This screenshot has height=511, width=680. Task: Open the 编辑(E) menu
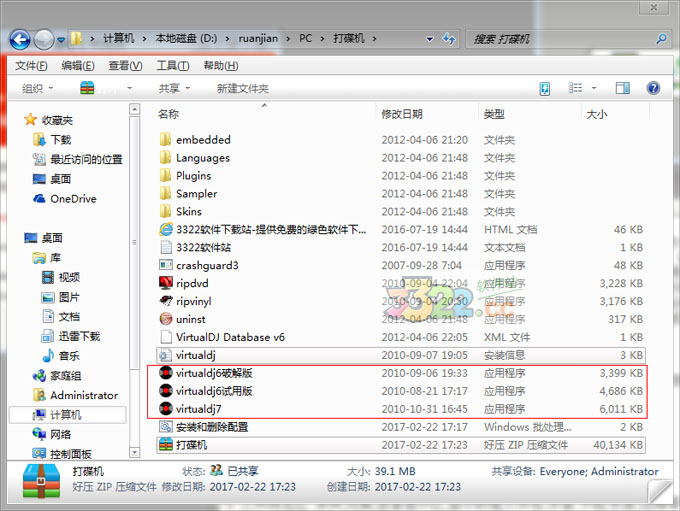pyautogui.click(x=78, y=66)
